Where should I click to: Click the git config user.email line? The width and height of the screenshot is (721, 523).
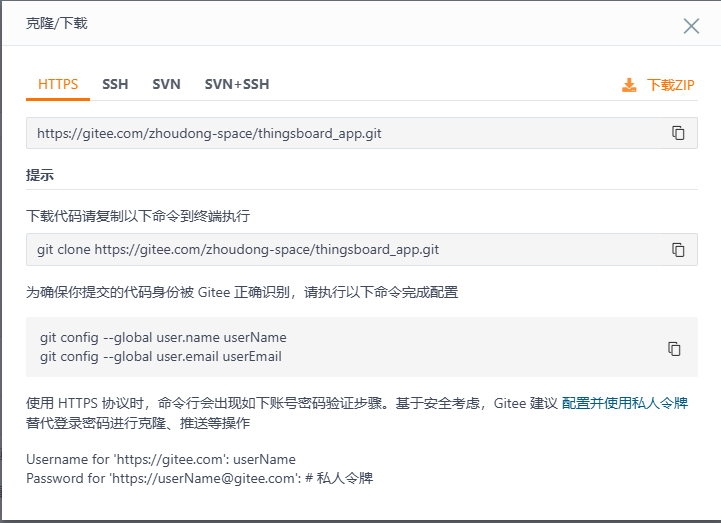click(x=160, y=356)
